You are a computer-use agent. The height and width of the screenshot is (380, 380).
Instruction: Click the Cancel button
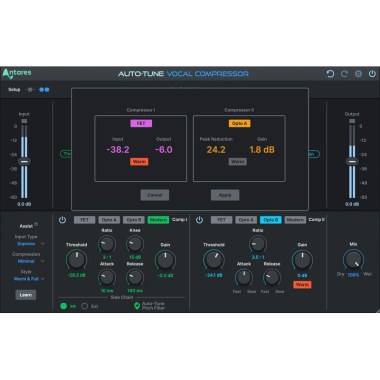point(155,195)
